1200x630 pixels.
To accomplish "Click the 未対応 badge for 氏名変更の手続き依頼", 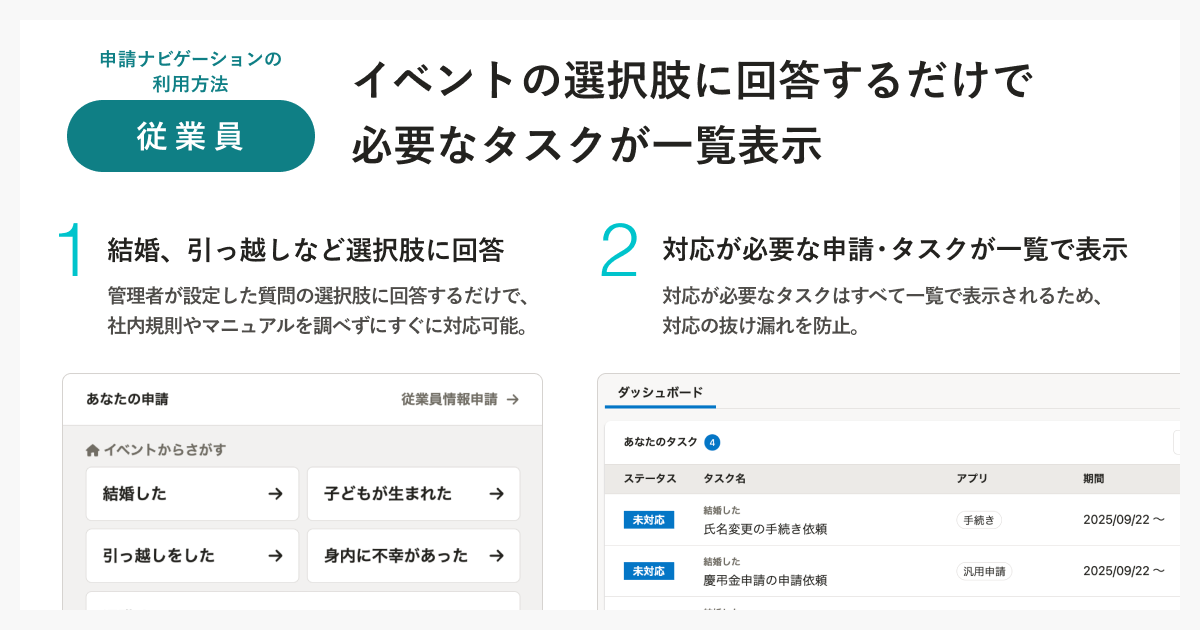I will pos(649,520).
